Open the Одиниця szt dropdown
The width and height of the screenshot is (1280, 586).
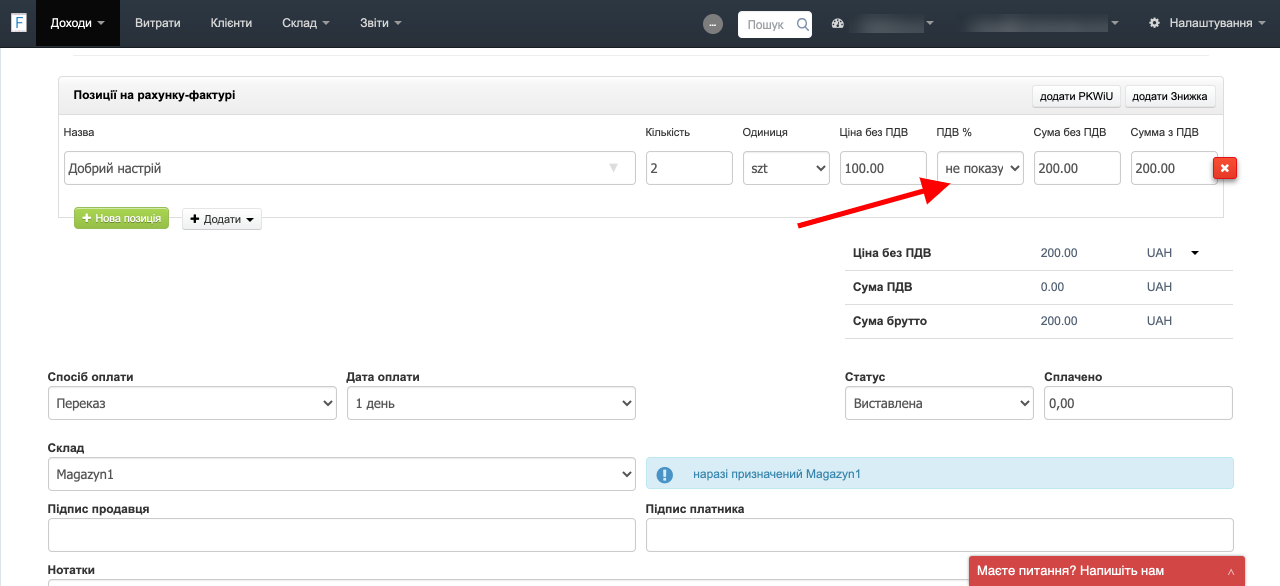point(786,168)
